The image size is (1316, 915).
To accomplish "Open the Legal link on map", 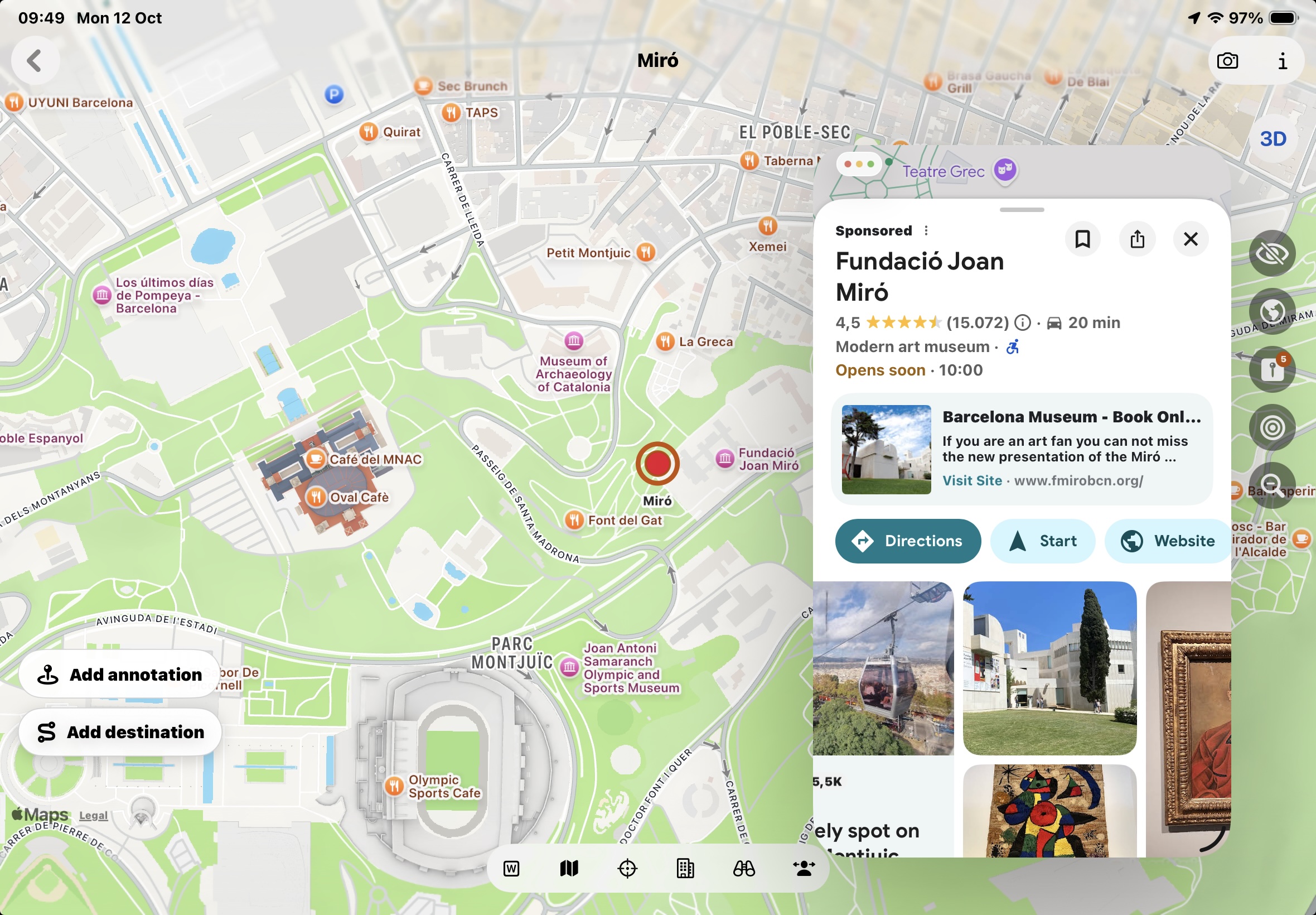I will (x=93, y=815).
